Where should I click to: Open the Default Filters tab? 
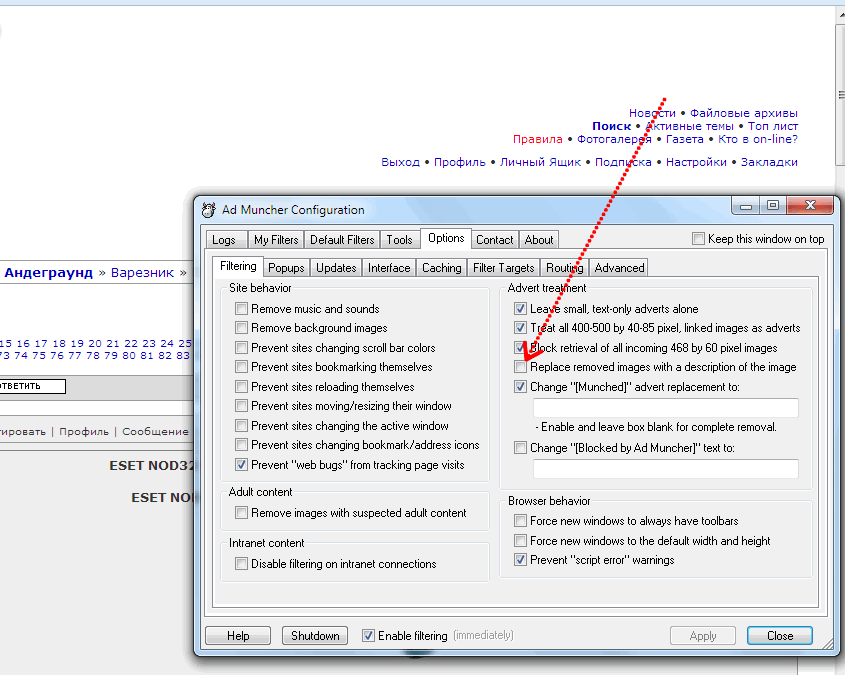(342, 240)
